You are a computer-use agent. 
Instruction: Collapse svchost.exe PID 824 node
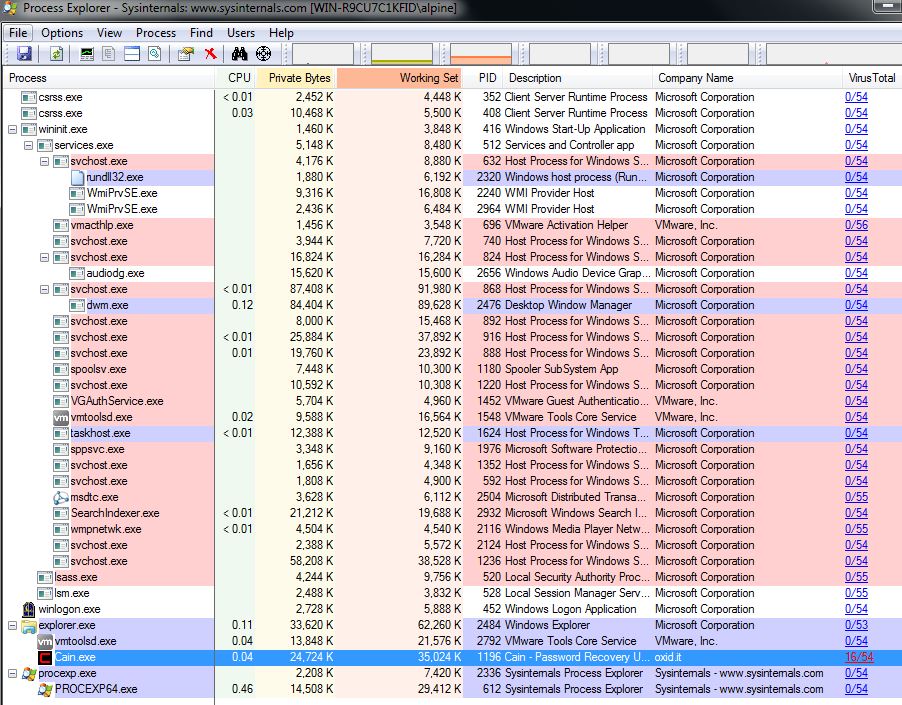[x=44, y=258]
